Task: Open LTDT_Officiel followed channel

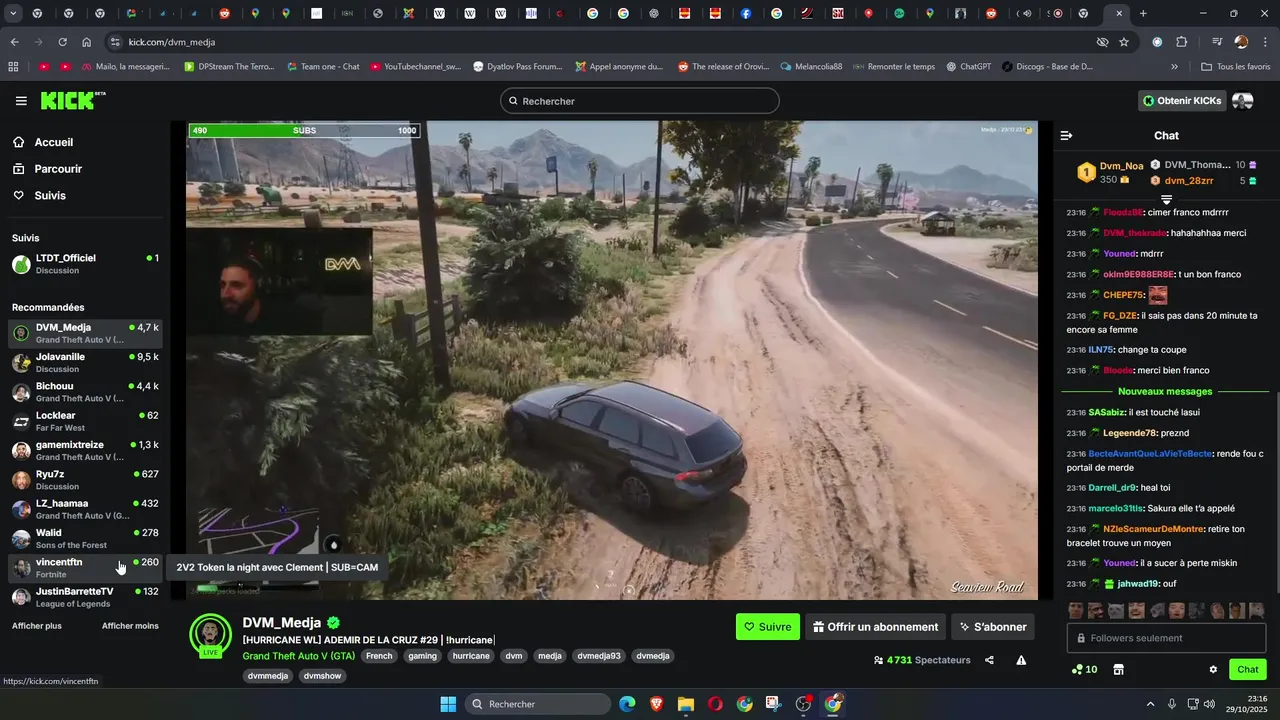Action: click(x=85, y=264)
